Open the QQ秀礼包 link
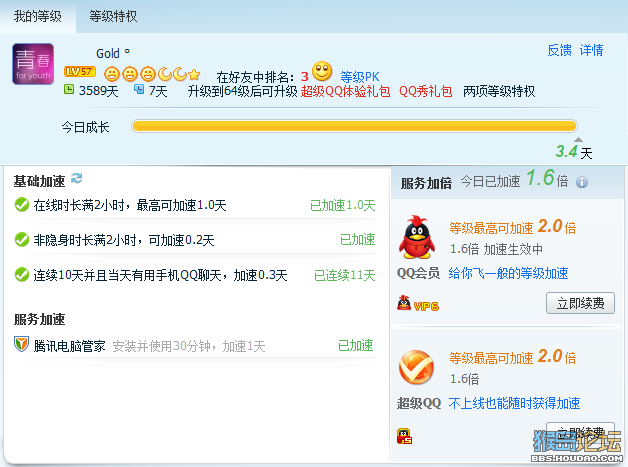Screen dimensions: 628x467 [x=425, y=91]
